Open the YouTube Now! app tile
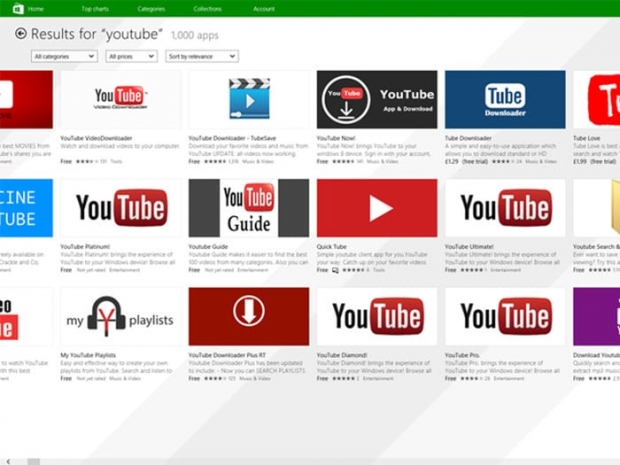620x465 pixels. 376,99
